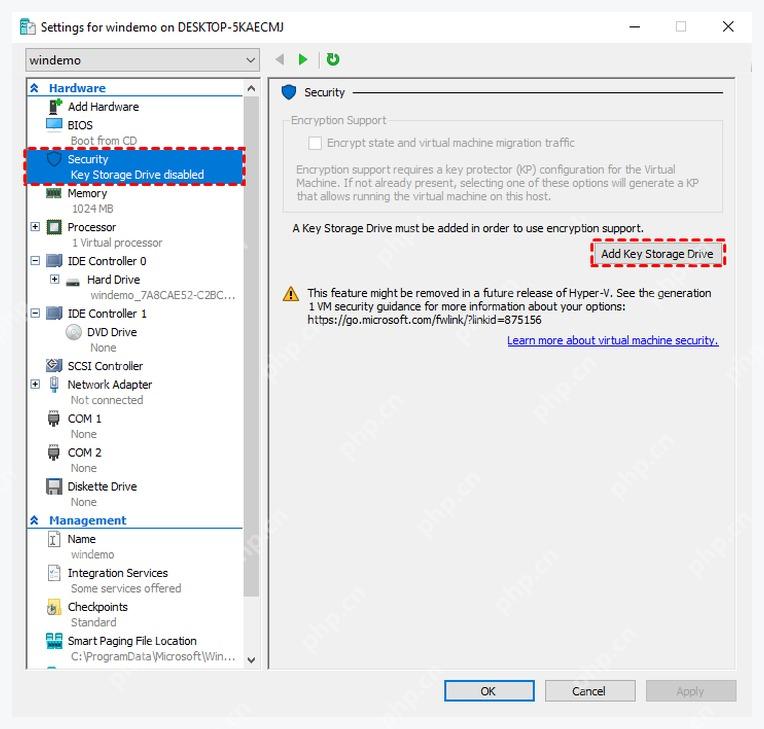Click the Add Hardware icon
Screen dimensions: 764x729
pos(55,106)
